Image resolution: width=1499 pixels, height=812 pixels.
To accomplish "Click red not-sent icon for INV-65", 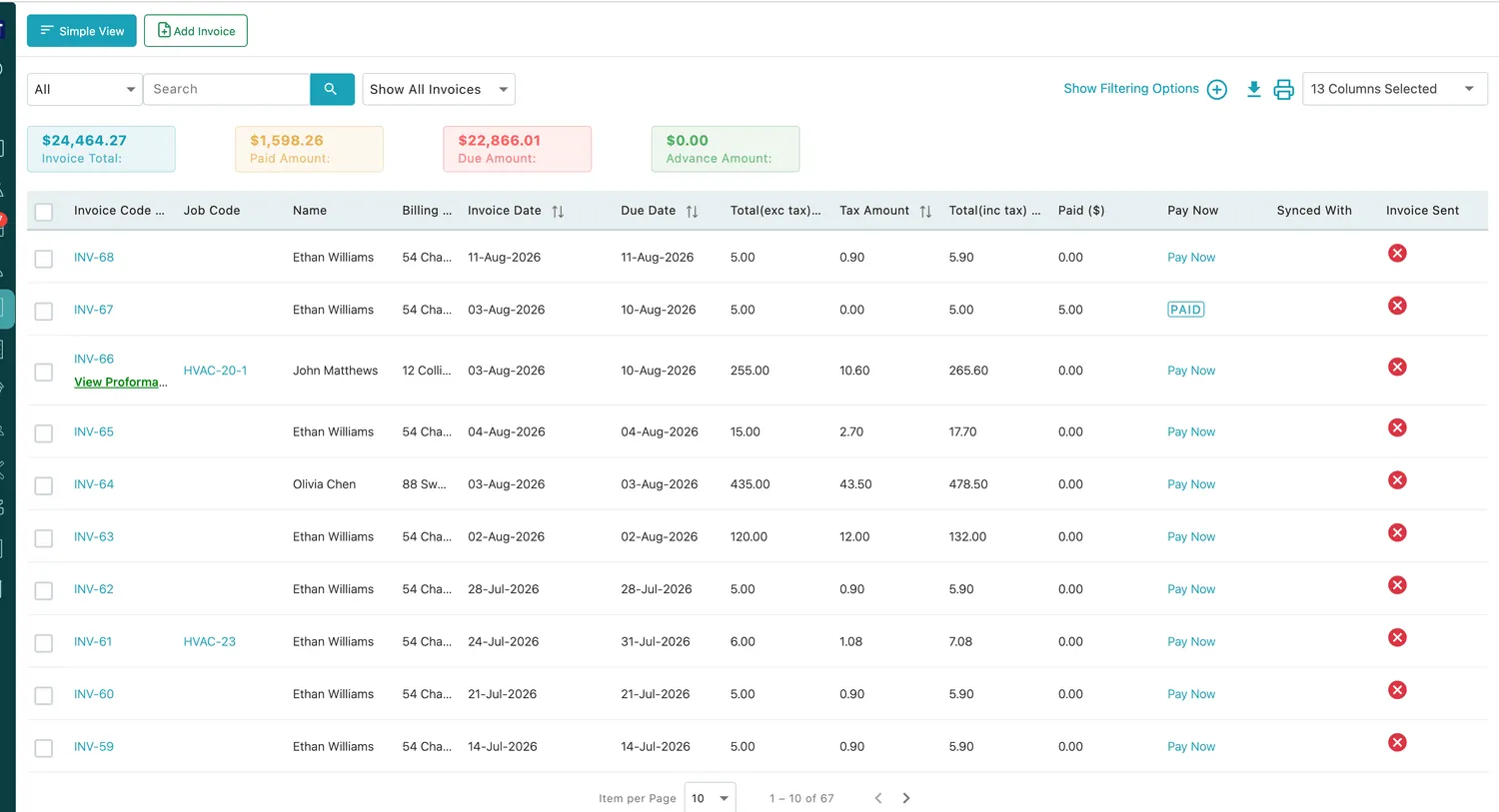I will pyautogui.click(x=1397, y=428).
